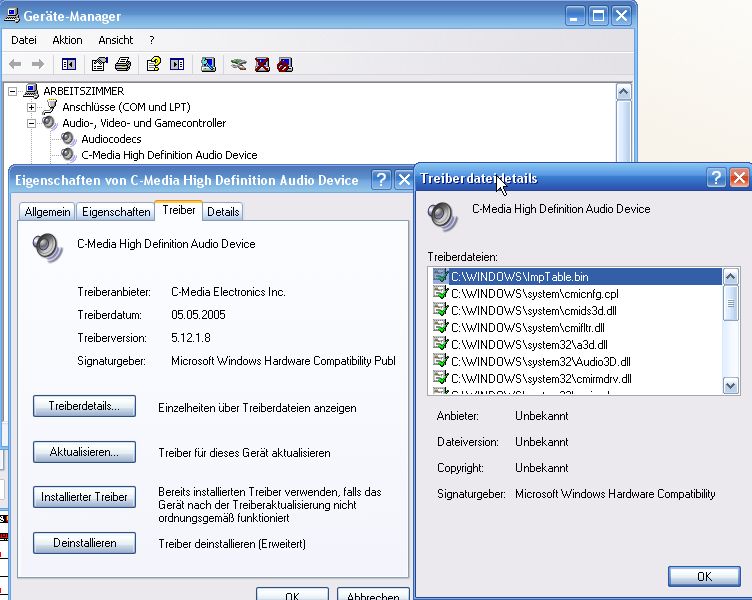Click the speaker icon in Eigenschaften dialog

[x=47, y=247]
